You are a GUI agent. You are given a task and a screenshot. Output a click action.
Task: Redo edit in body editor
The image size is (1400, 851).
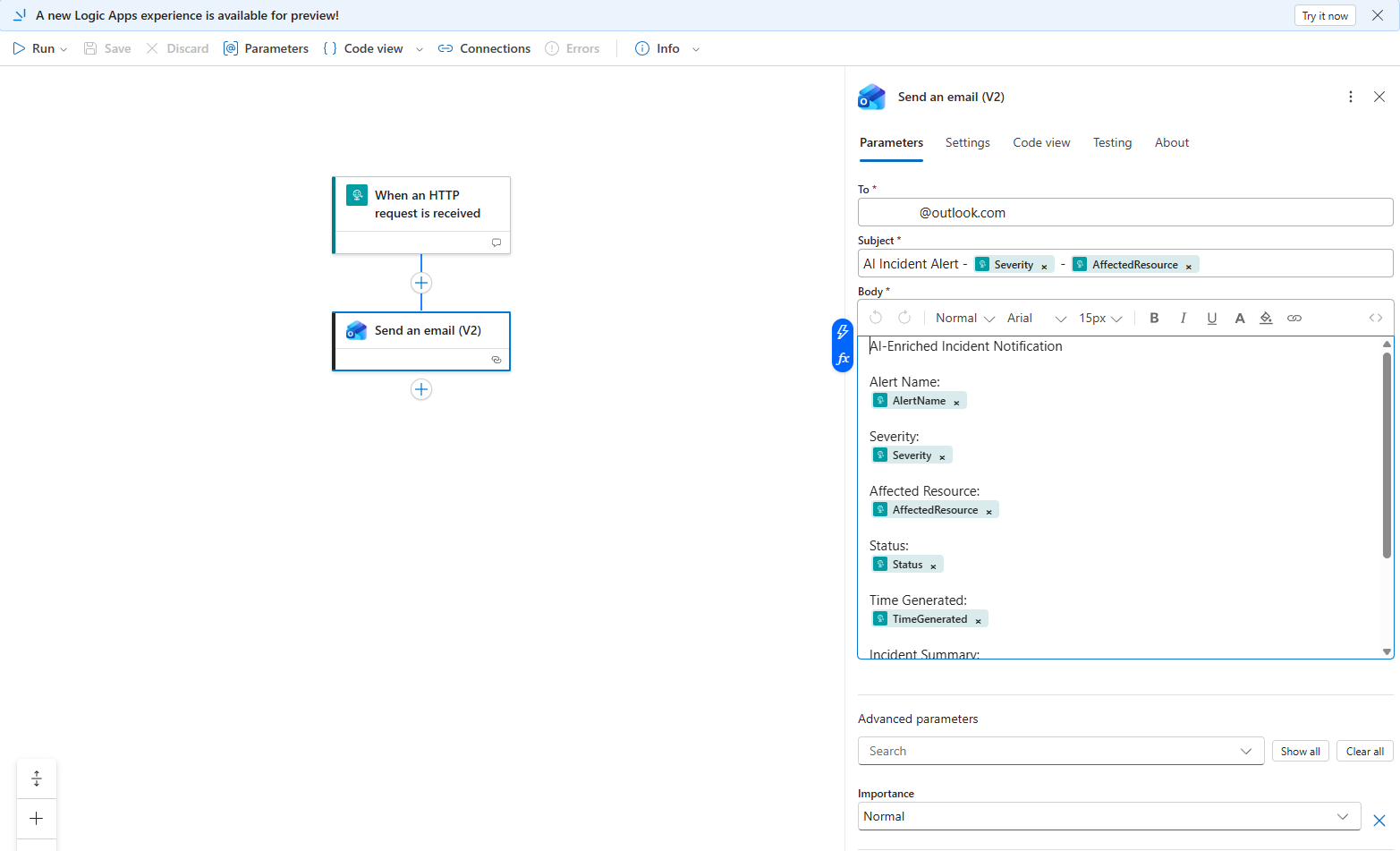point(904,318)
